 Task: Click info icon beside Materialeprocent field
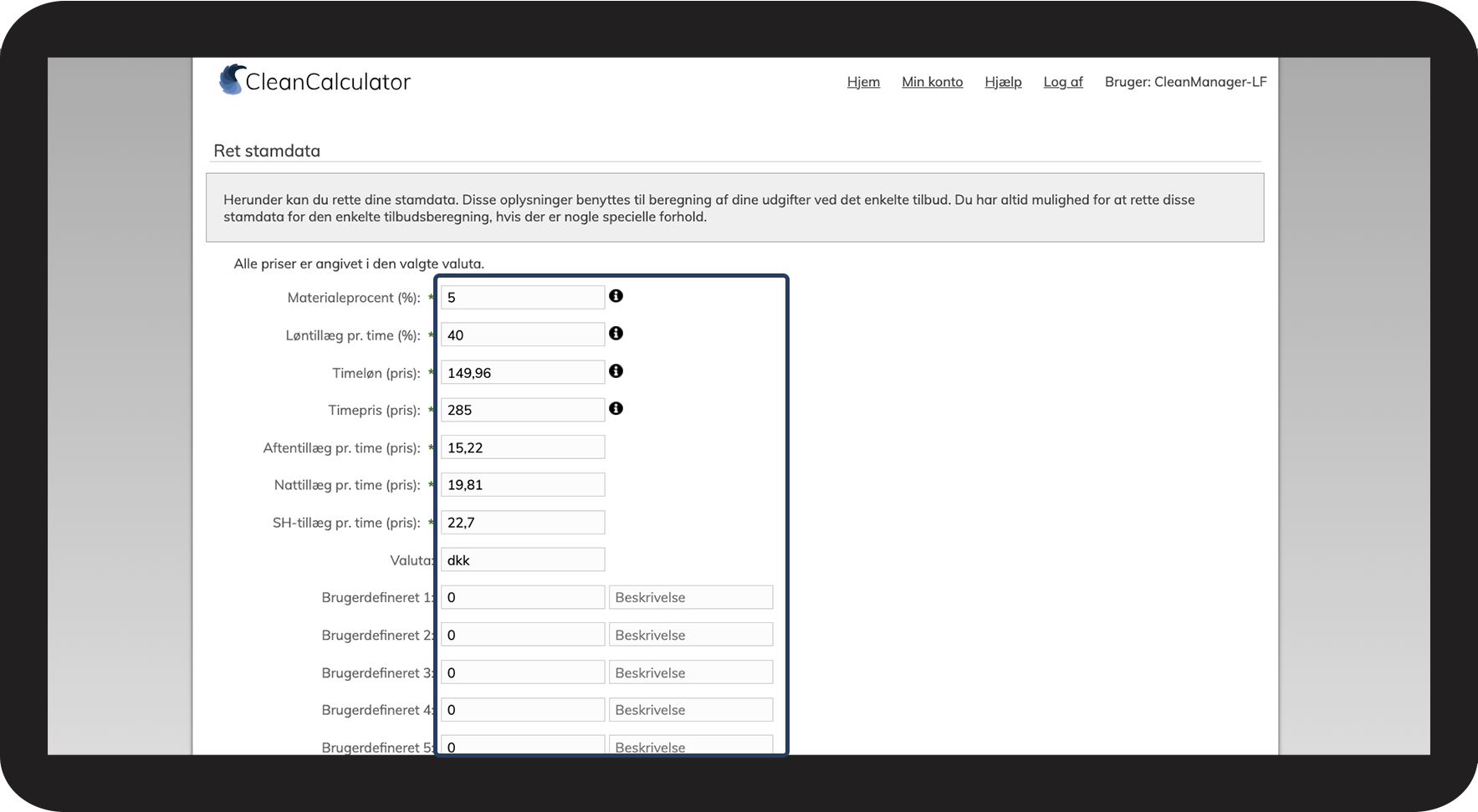(x=616, y=296)
